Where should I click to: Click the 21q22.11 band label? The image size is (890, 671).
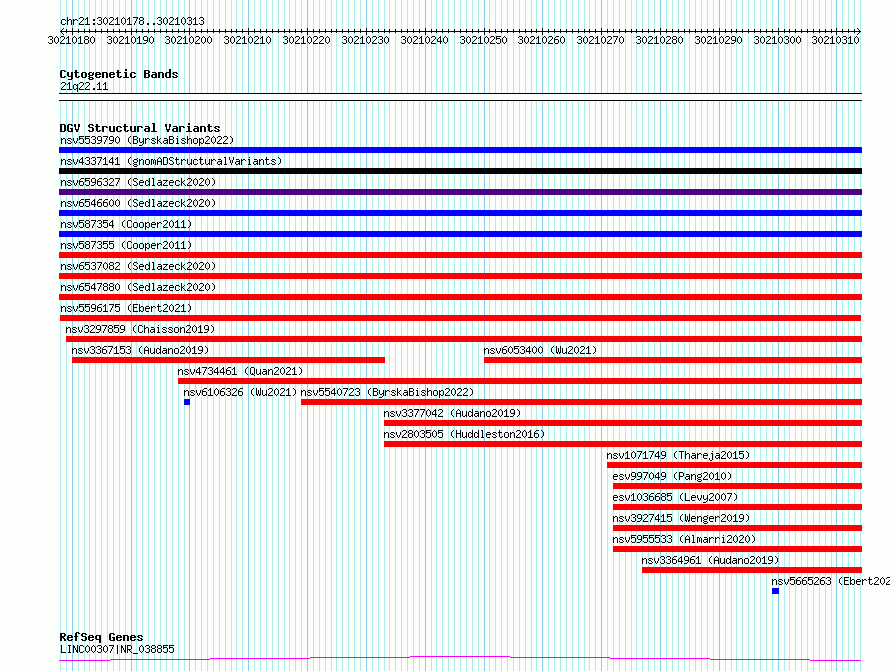(x=84, y=86)
